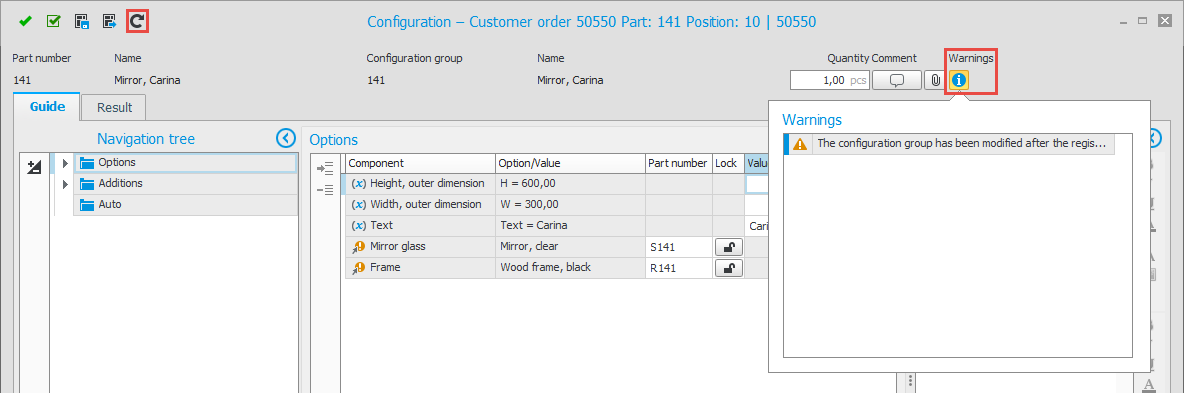Toggle the lock for Mirror glass
Image resolution: width=1184 pixels, height=393 pixels.
(729, 246)
